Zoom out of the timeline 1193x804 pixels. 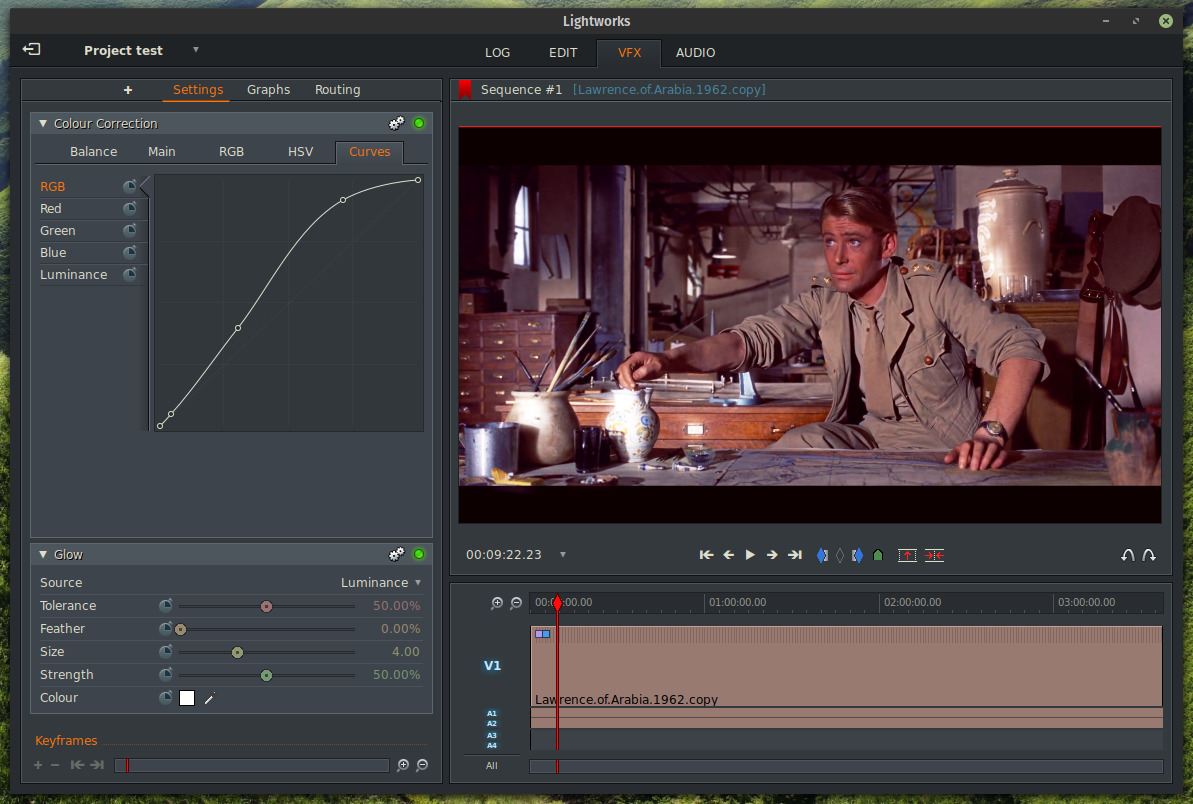coord(516,602)
